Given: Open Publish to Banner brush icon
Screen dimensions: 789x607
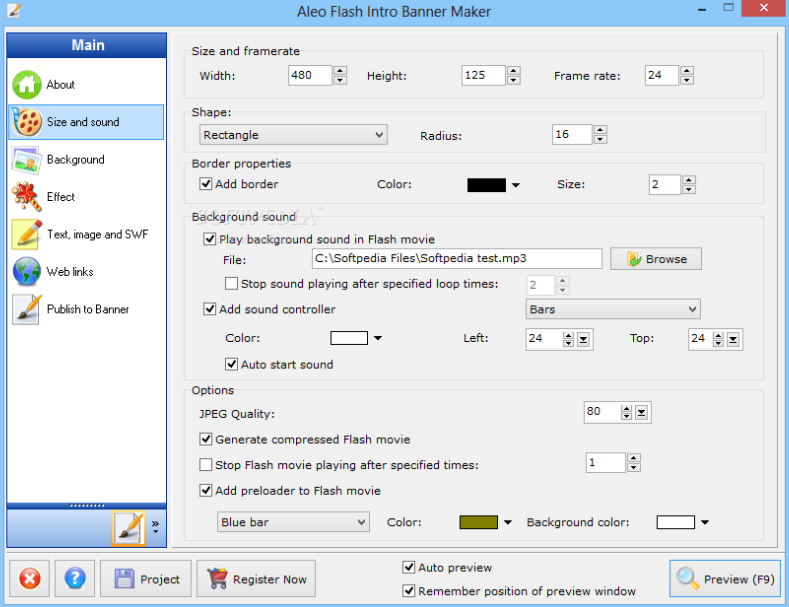Looking at the screenshot, I should pos(27,309).
